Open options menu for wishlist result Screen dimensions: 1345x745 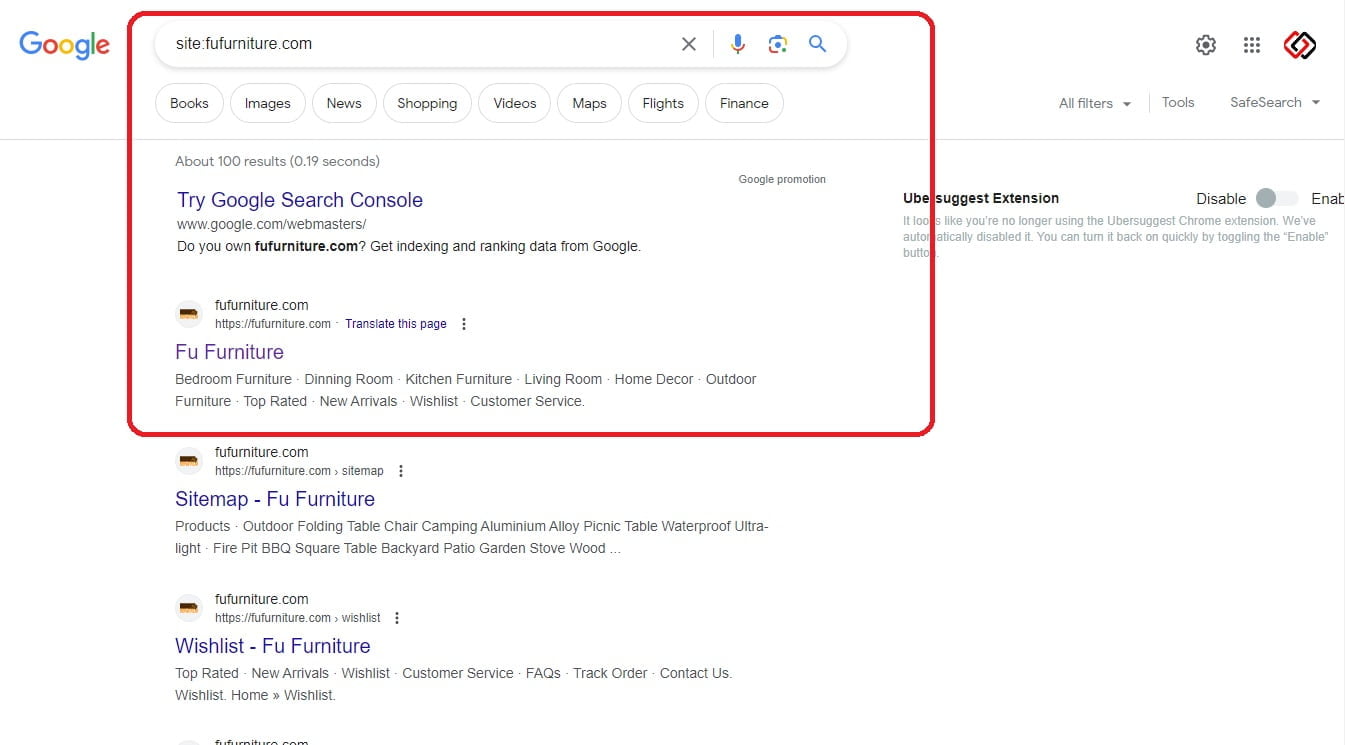click(397, 618)
